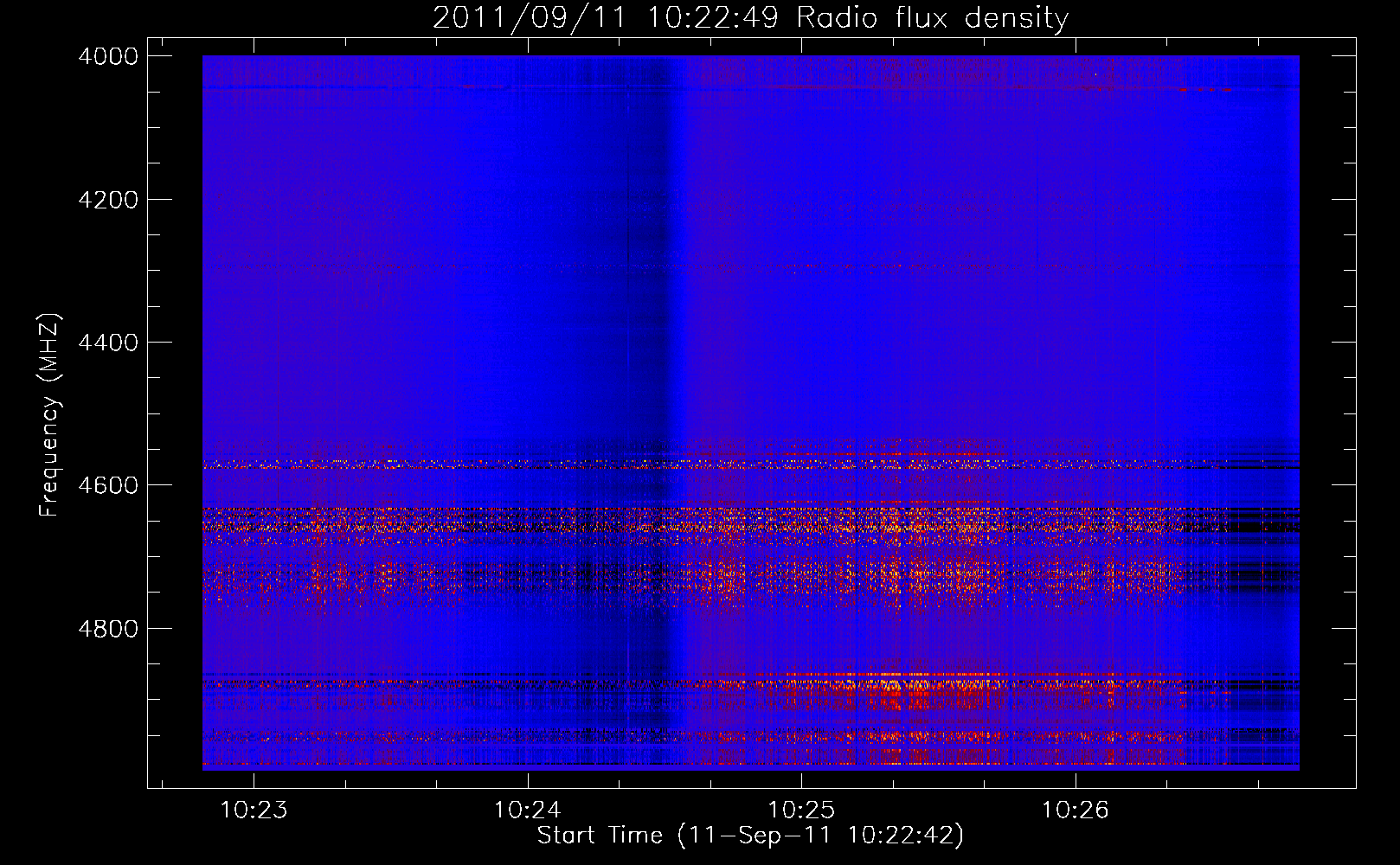
Task: Click the 10:24 time tick label
Action: (527, 811)
